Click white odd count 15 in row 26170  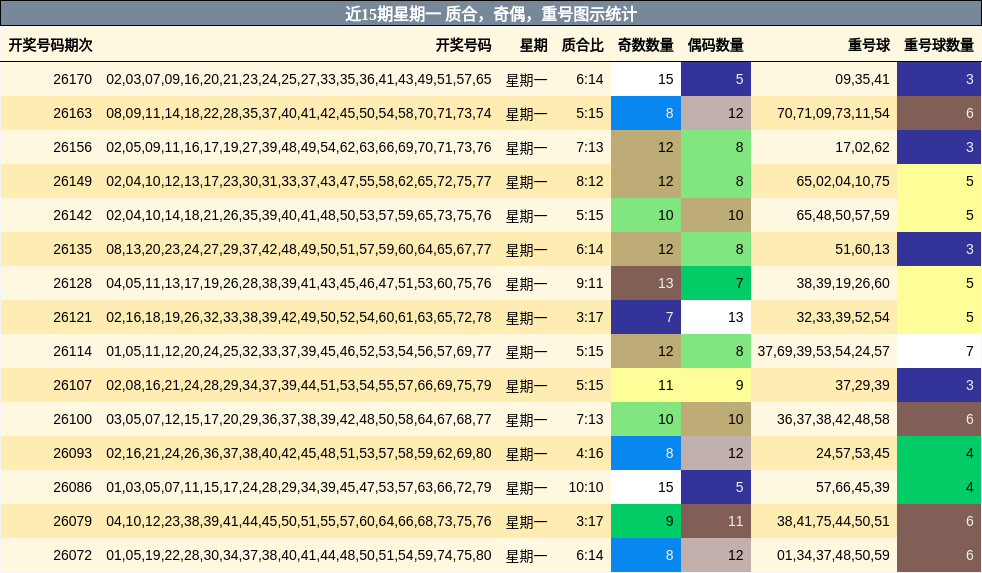tap(646, 80)
